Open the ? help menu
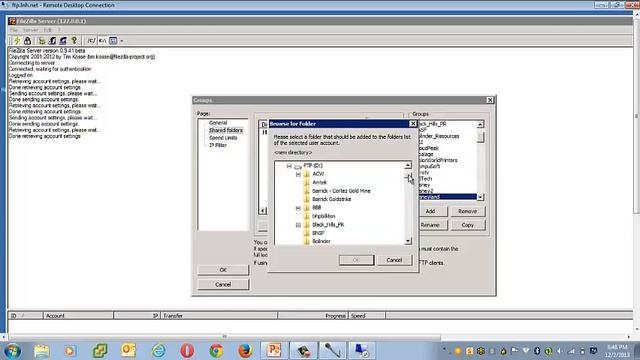The width and height of the screenshot is (640, 360). tap(59, 30)
